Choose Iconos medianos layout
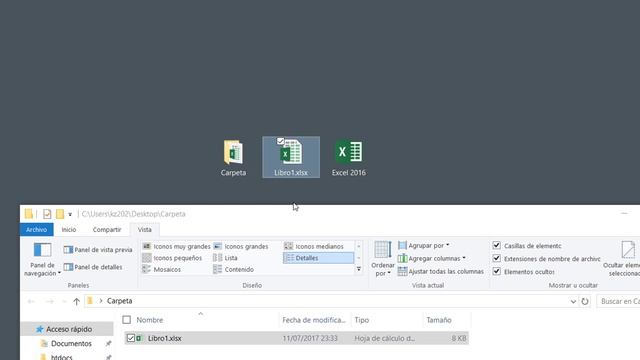This screenshot has height=360, width=640. [314, 246]
